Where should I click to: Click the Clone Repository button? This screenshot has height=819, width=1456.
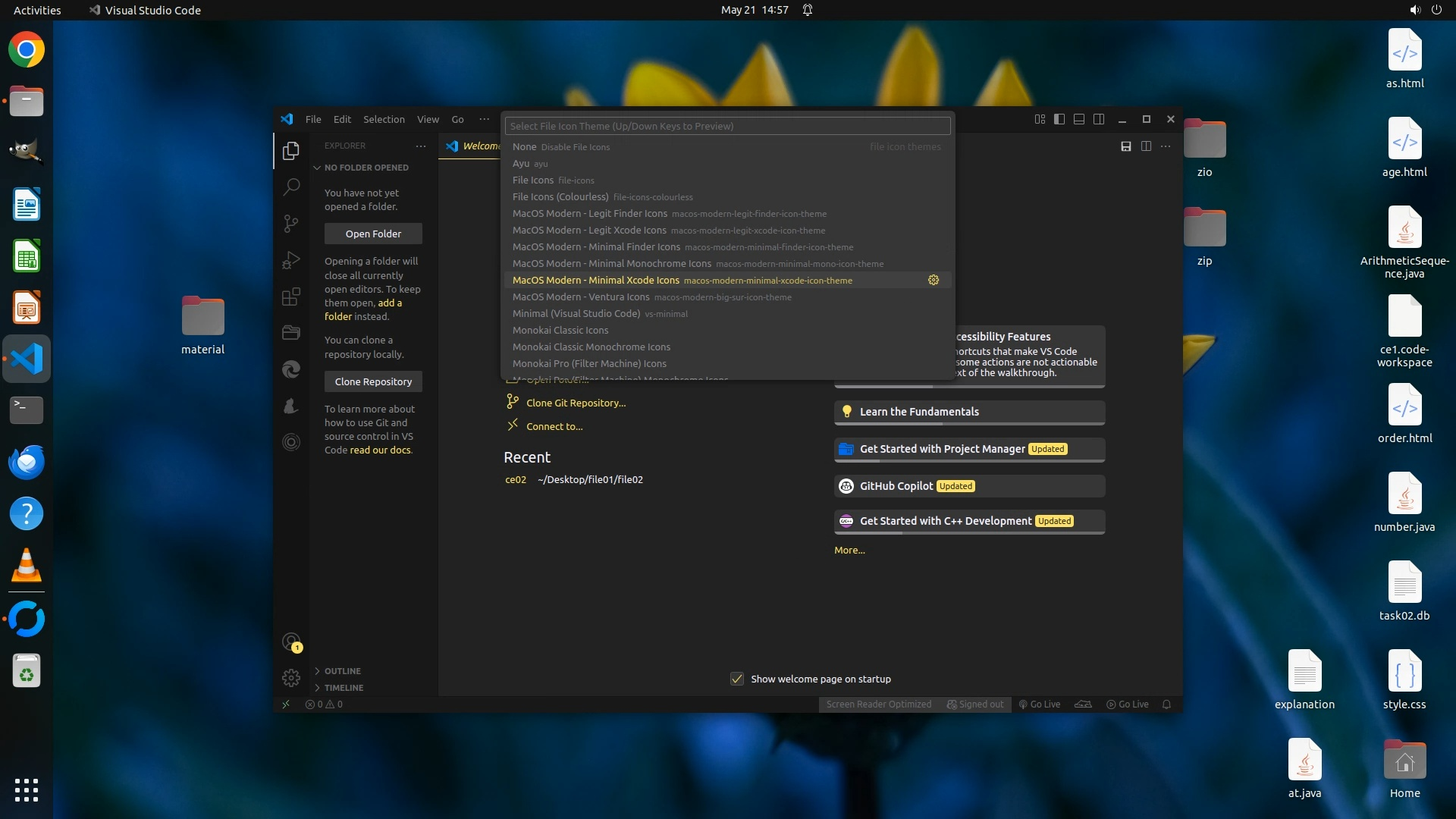[373, 381]
